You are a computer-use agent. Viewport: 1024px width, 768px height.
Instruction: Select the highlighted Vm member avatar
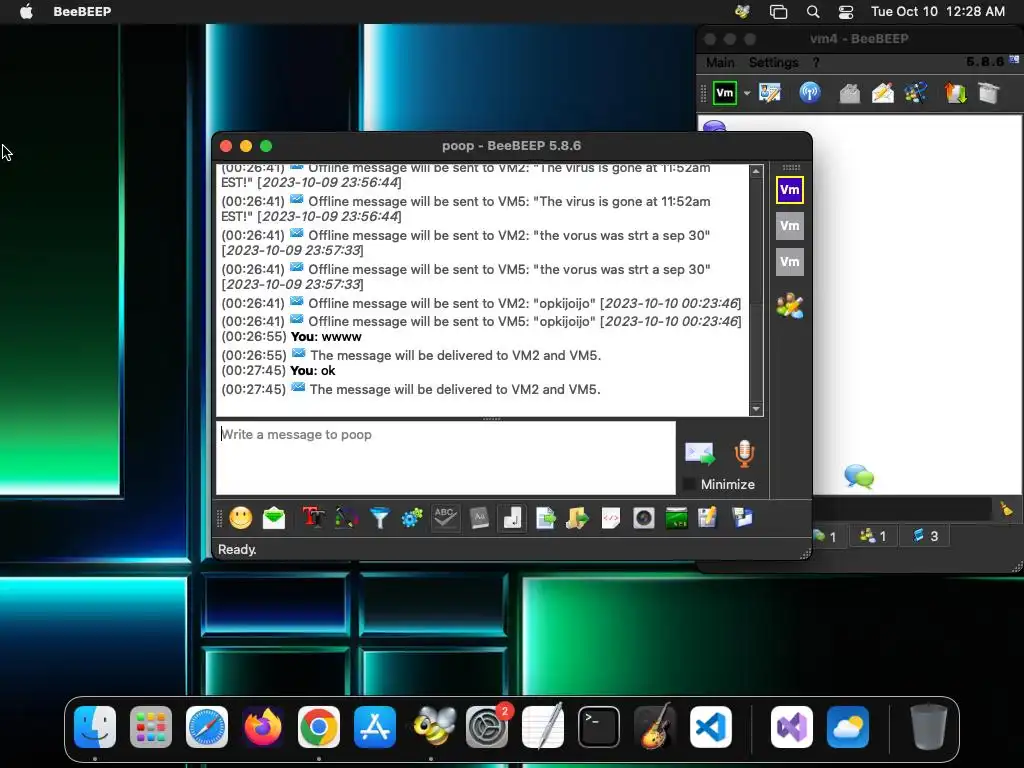(790, 190)
